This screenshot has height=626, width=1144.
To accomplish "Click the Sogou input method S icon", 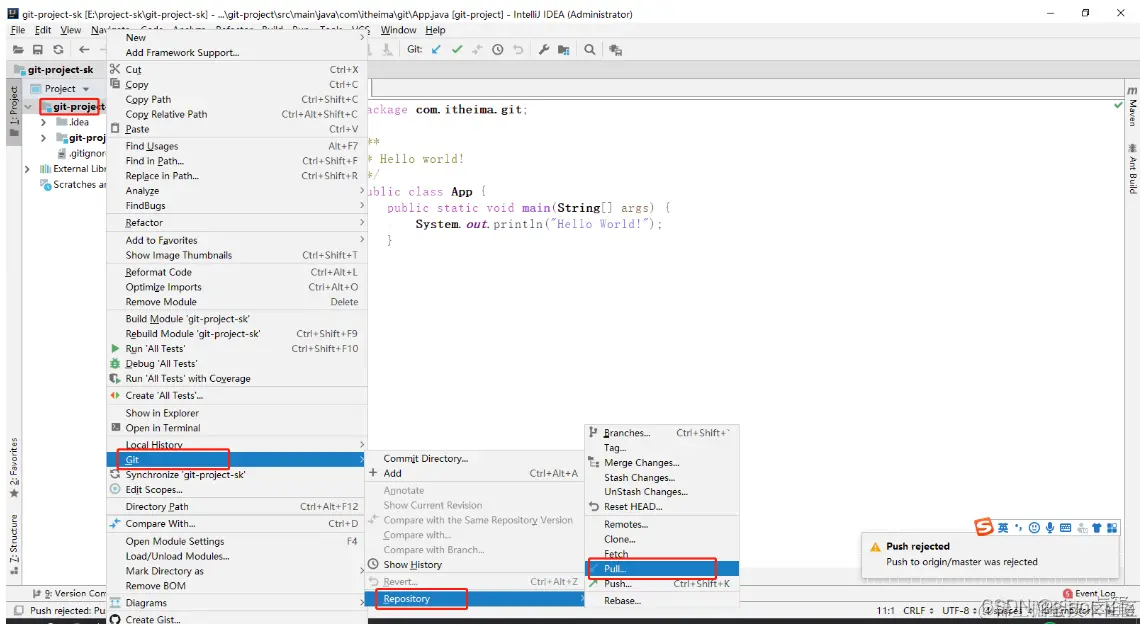I will pos(984,527).
